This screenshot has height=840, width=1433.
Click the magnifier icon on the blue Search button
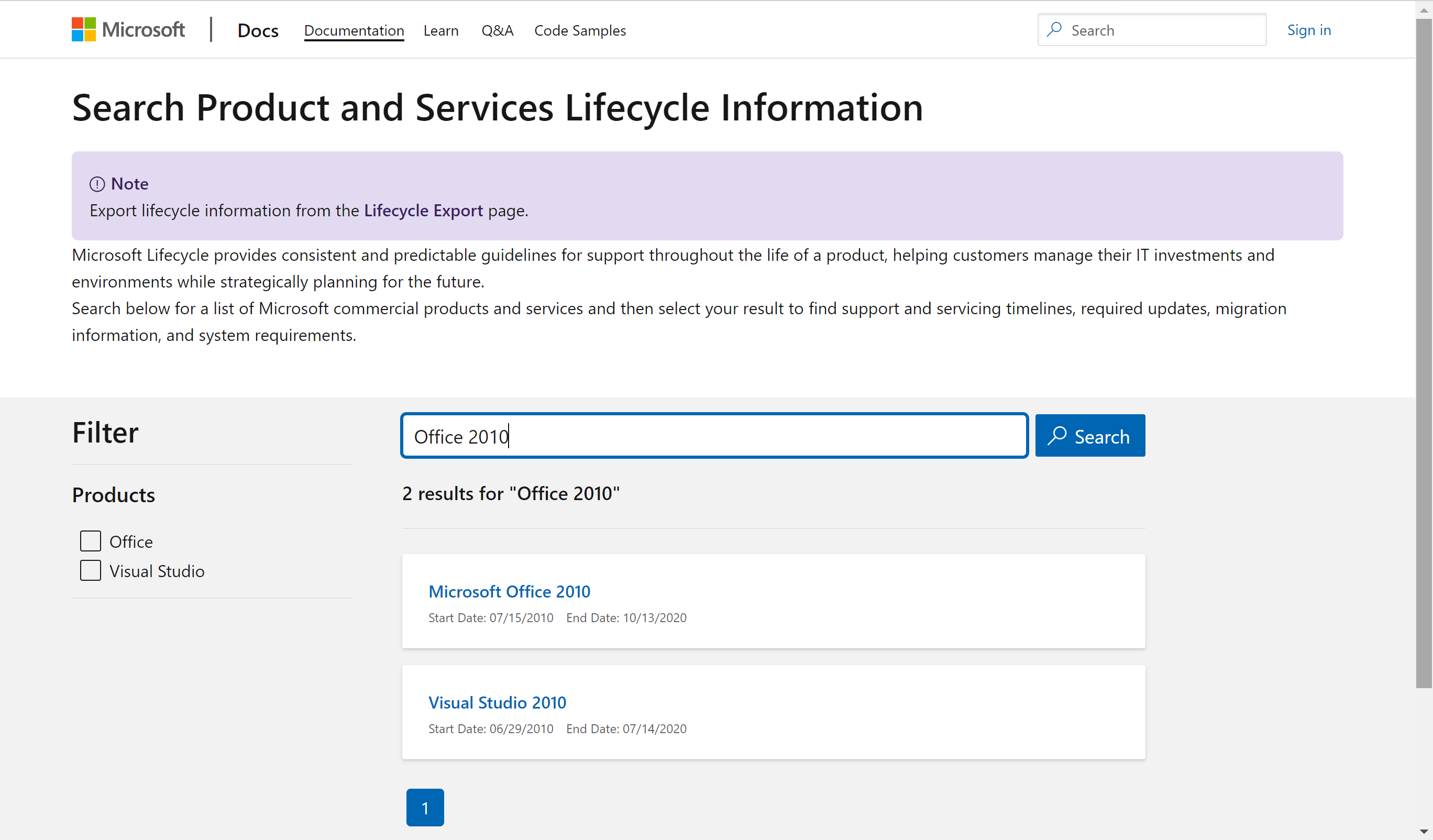pos(1057,435)
